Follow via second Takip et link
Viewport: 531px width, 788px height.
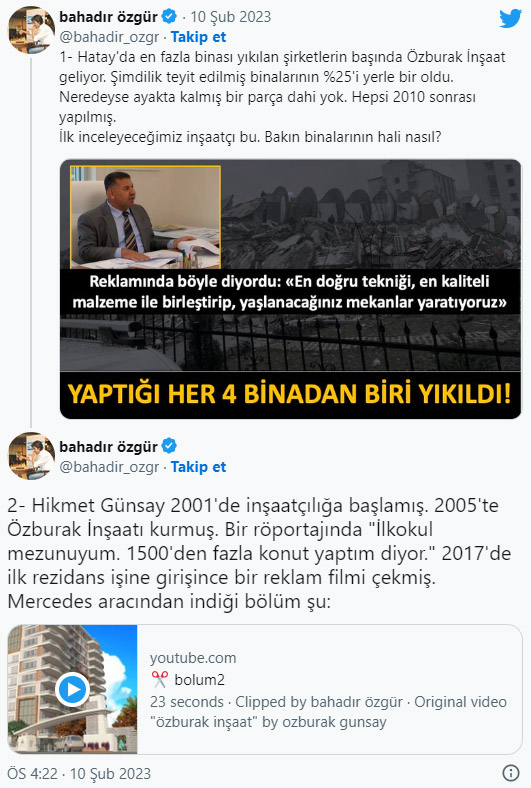(x=198, y=467)
